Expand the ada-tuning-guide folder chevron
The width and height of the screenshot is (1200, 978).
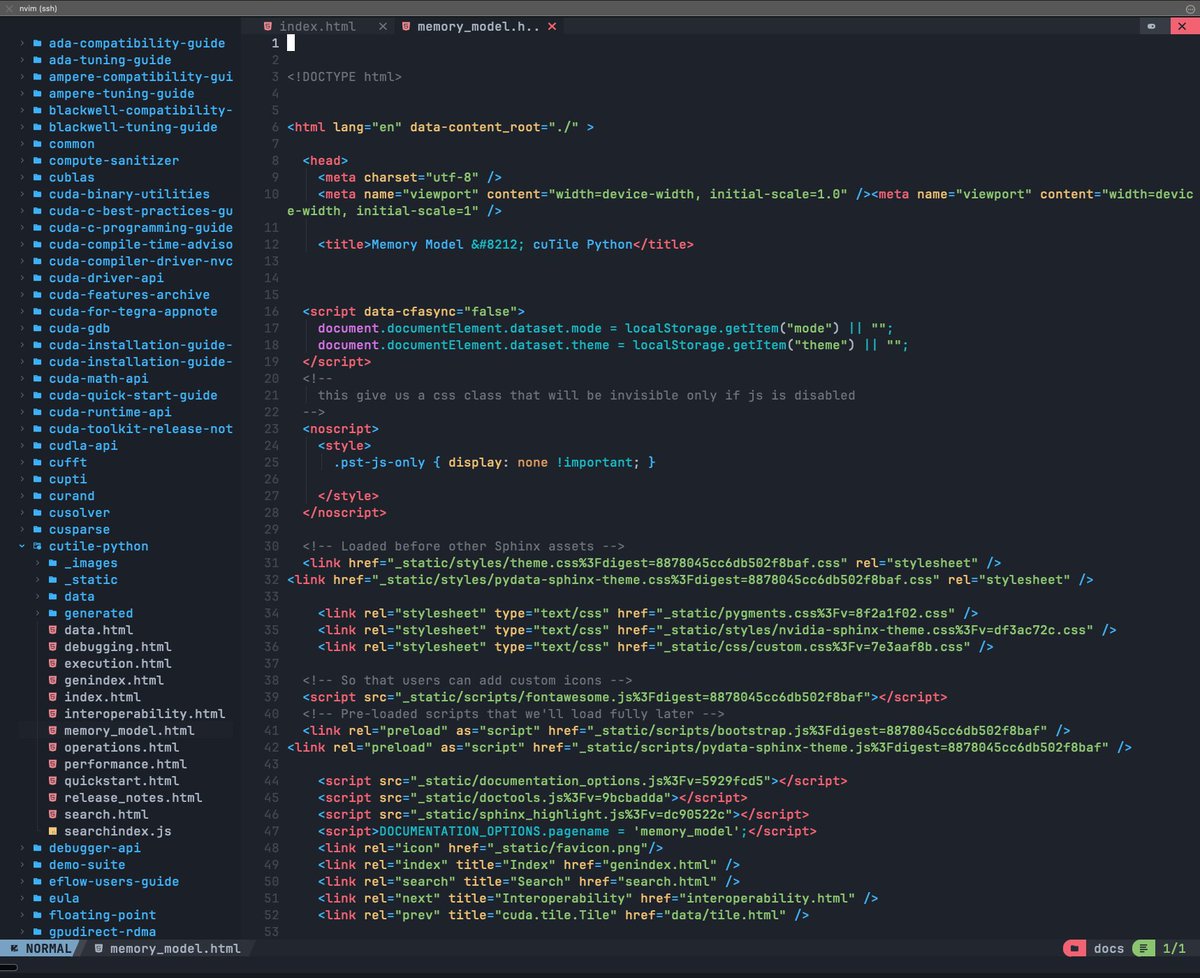pyautogui.click(x=22, y=60)
